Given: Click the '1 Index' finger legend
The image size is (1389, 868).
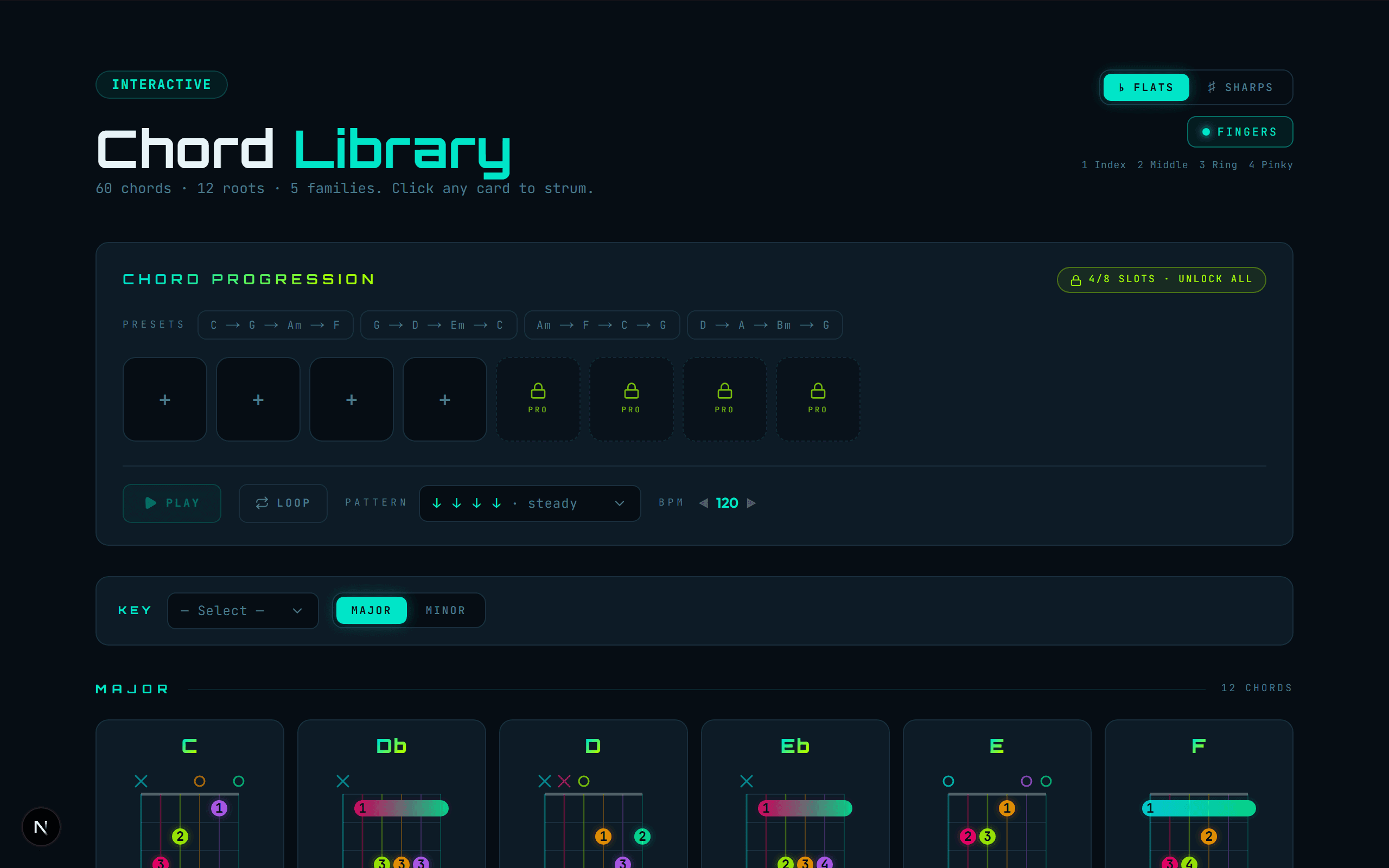Looking at the screenshot, I should coord(1103,165).
